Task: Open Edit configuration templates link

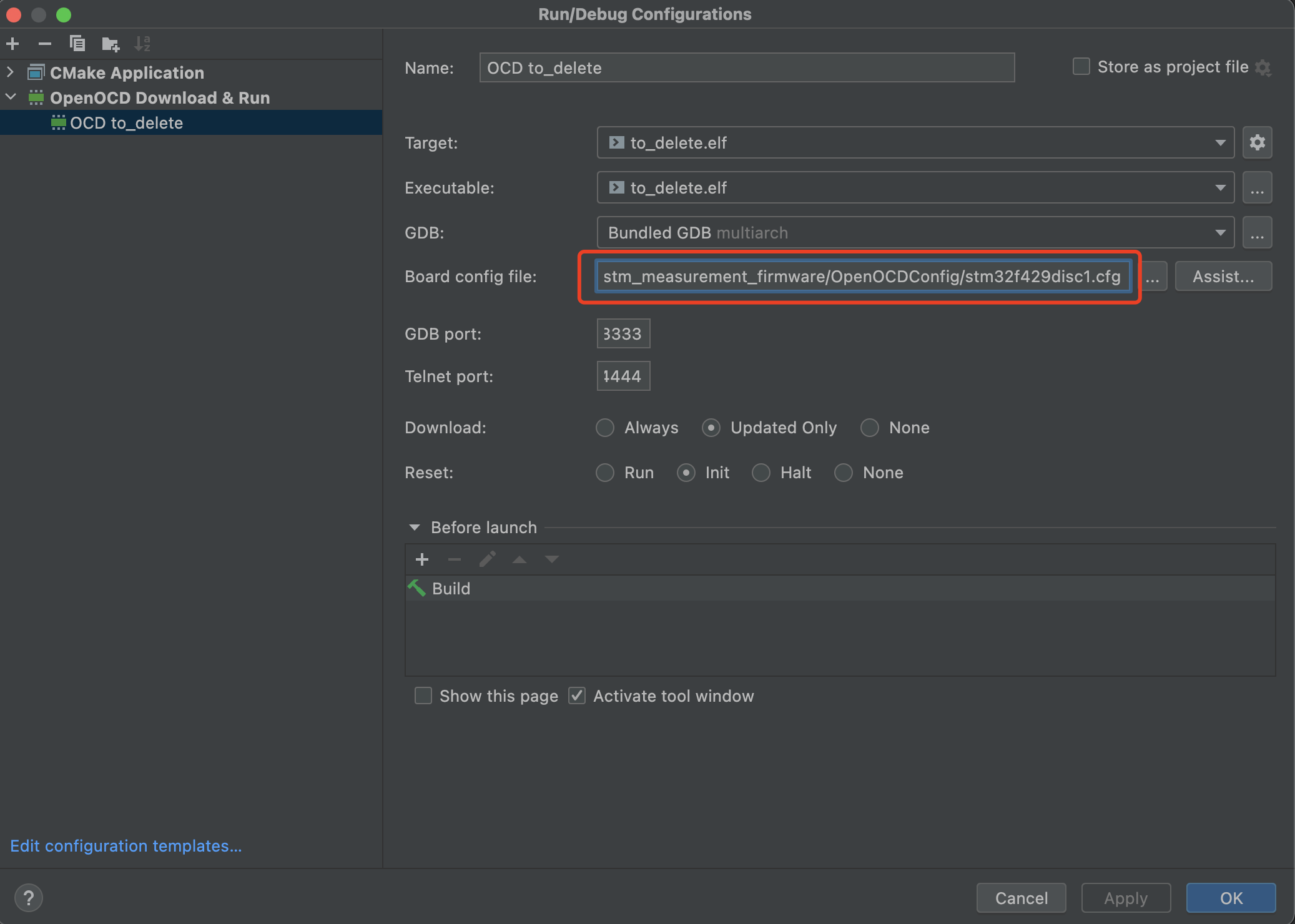Action: point(126,846)
